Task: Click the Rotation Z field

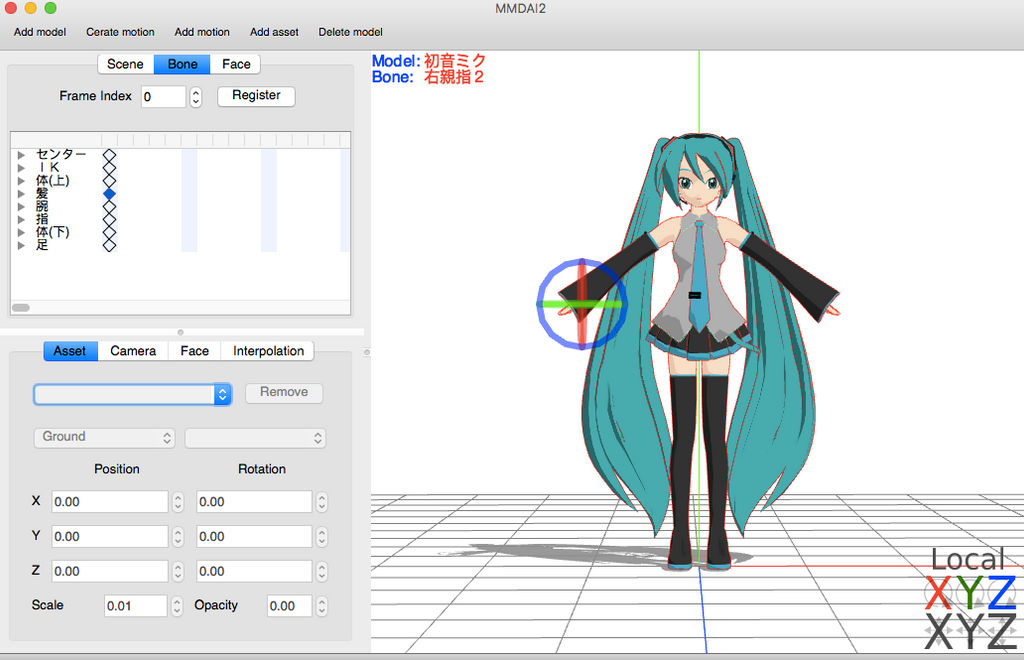Action: [254, 571]
